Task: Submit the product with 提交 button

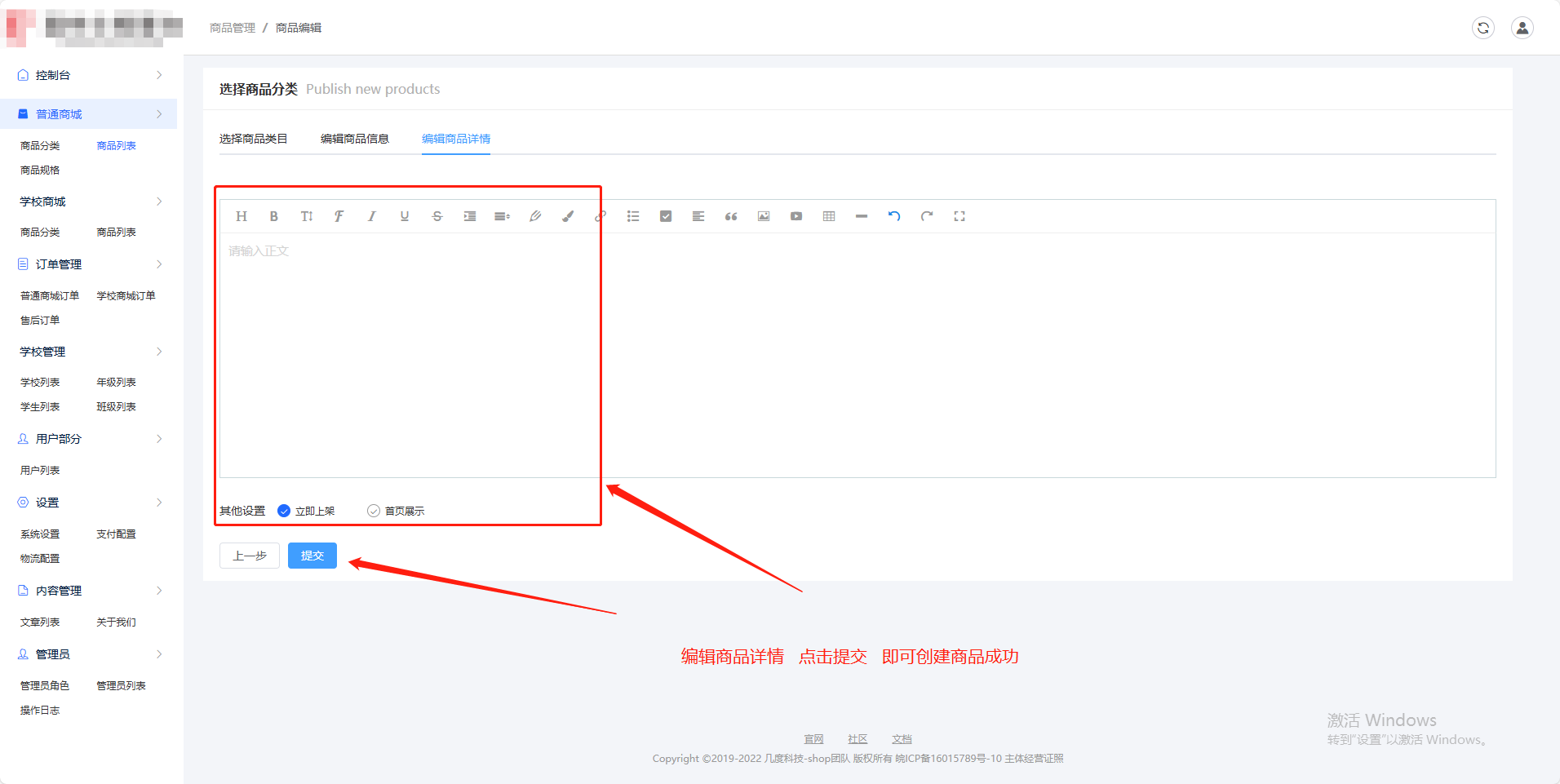Action: [312, 556]
